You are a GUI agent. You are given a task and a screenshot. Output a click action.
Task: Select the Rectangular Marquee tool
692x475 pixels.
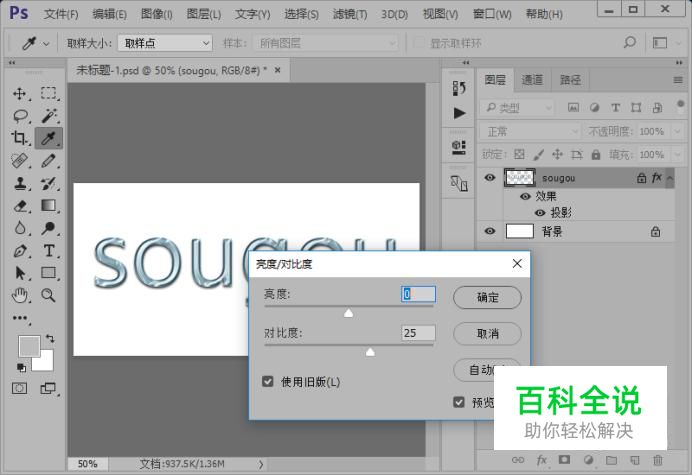click(48, 94)
